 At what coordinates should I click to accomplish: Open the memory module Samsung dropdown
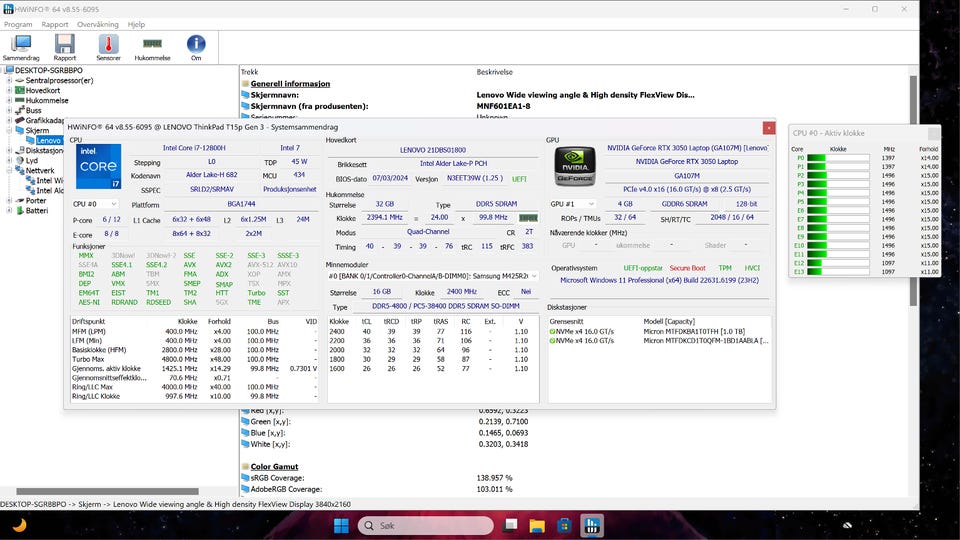[433, 276]
